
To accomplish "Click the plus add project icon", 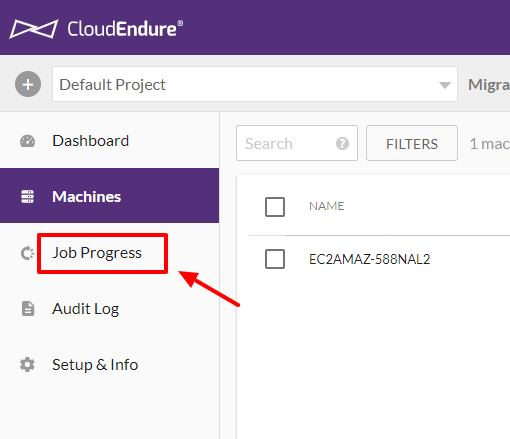I will pyautogui.click(x=28, y=84).
